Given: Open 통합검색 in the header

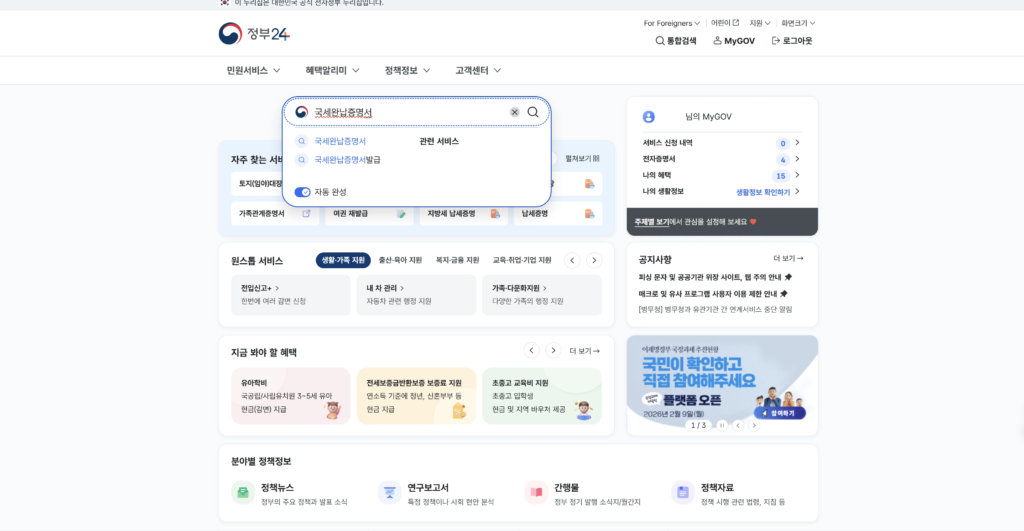Looking at the screenshot, I should [676, 40].
